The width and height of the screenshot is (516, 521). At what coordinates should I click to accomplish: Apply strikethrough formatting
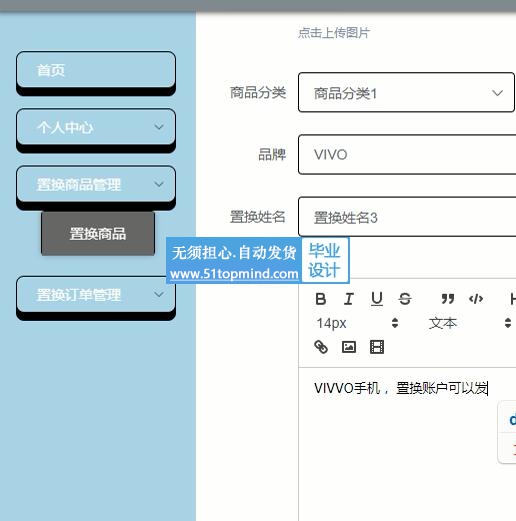click(405, 299)
